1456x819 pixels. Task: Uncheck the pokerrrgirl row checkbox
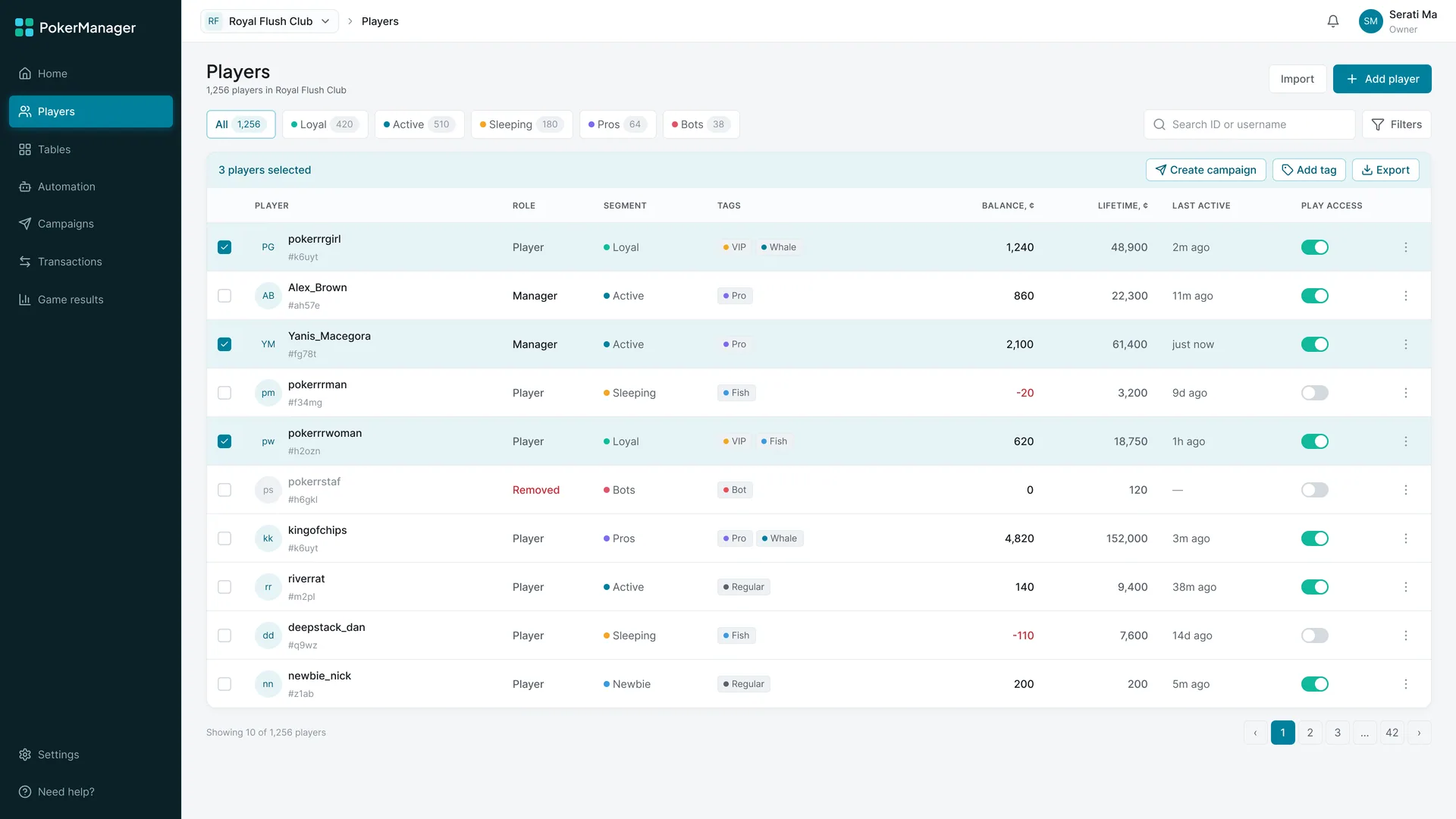tap(224, 247)
